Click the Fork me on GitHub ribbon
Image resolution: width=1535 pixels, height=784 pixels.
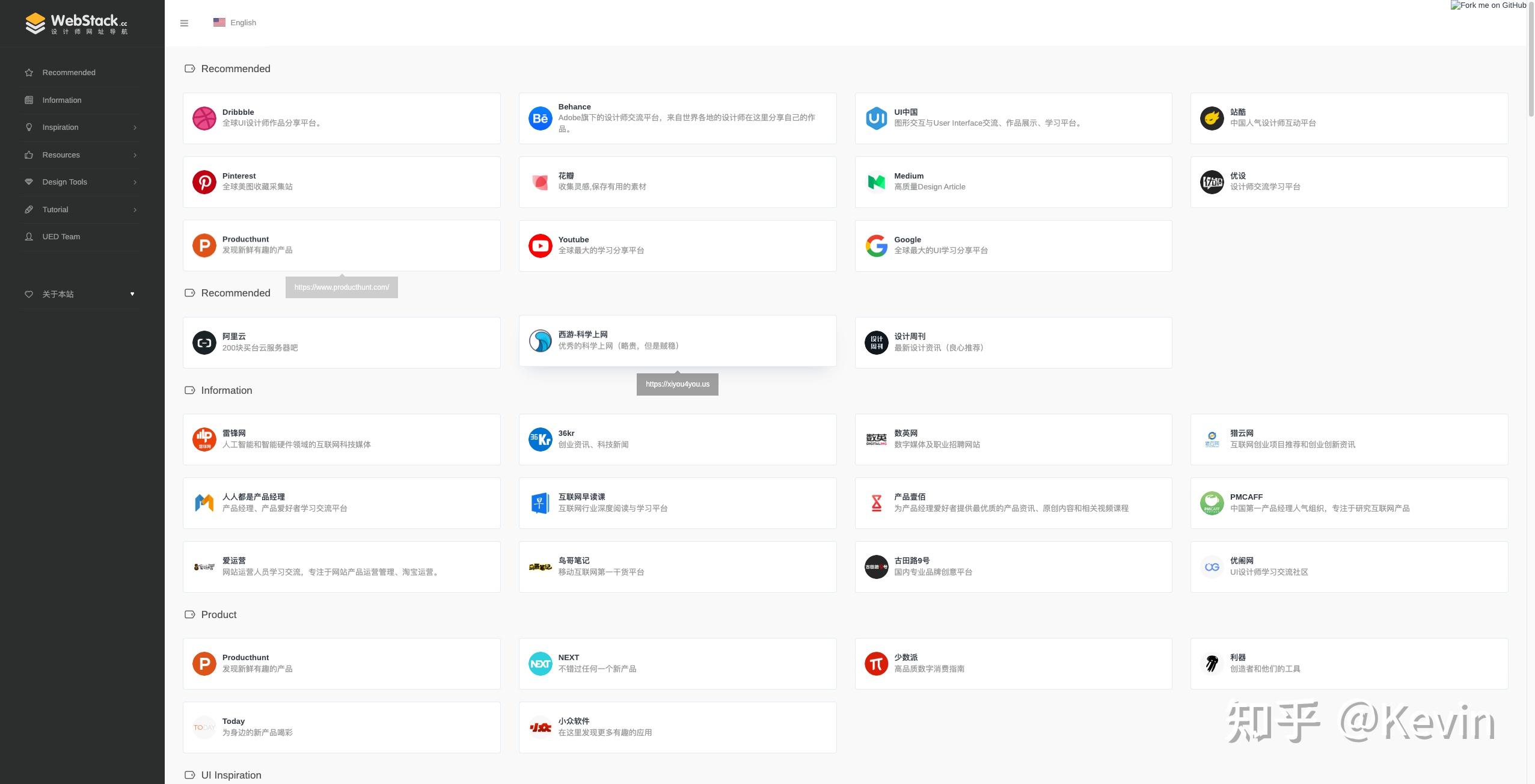coord(1488,5)
